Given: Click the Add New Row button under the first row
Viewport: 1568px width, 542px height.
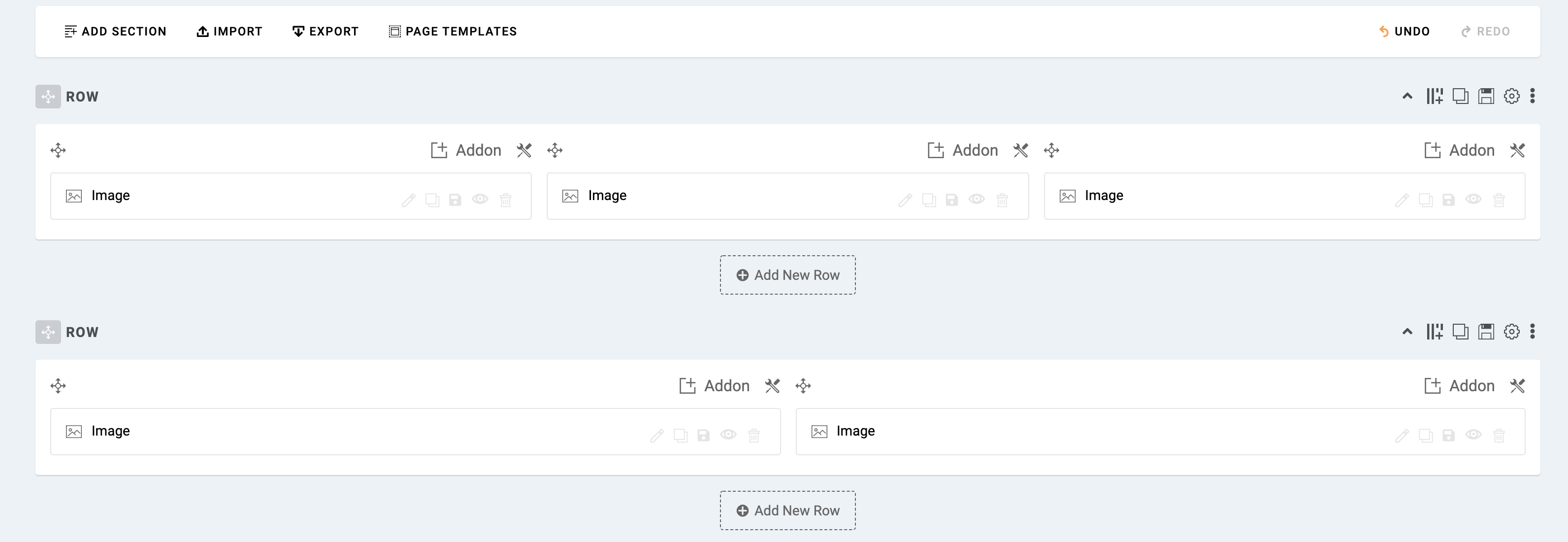Looking at the screenshot, I should tap(787, 274).
